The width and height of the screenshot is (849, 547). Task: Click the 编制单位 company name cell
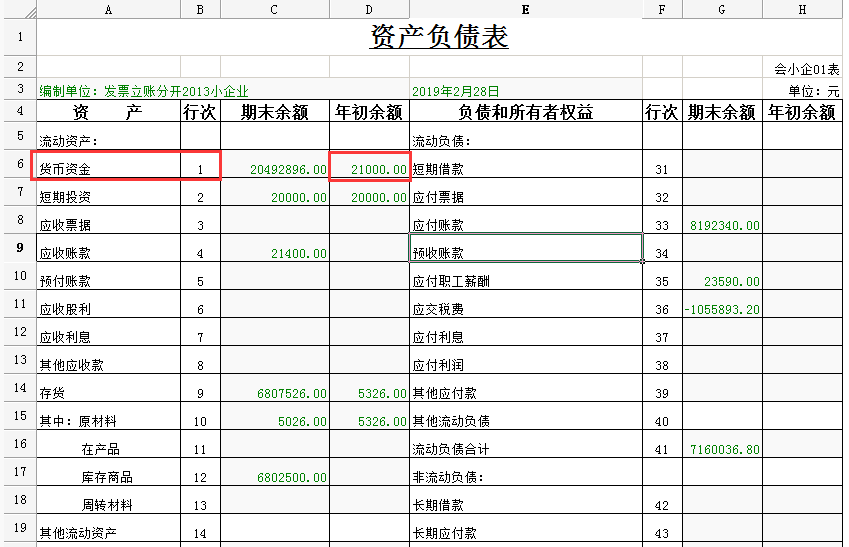coord(143,91)
